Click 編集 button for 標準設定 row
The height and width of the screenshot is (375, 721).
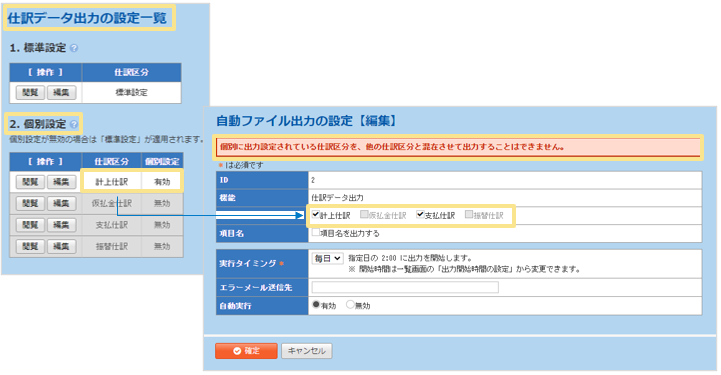[x=61, y=92]
